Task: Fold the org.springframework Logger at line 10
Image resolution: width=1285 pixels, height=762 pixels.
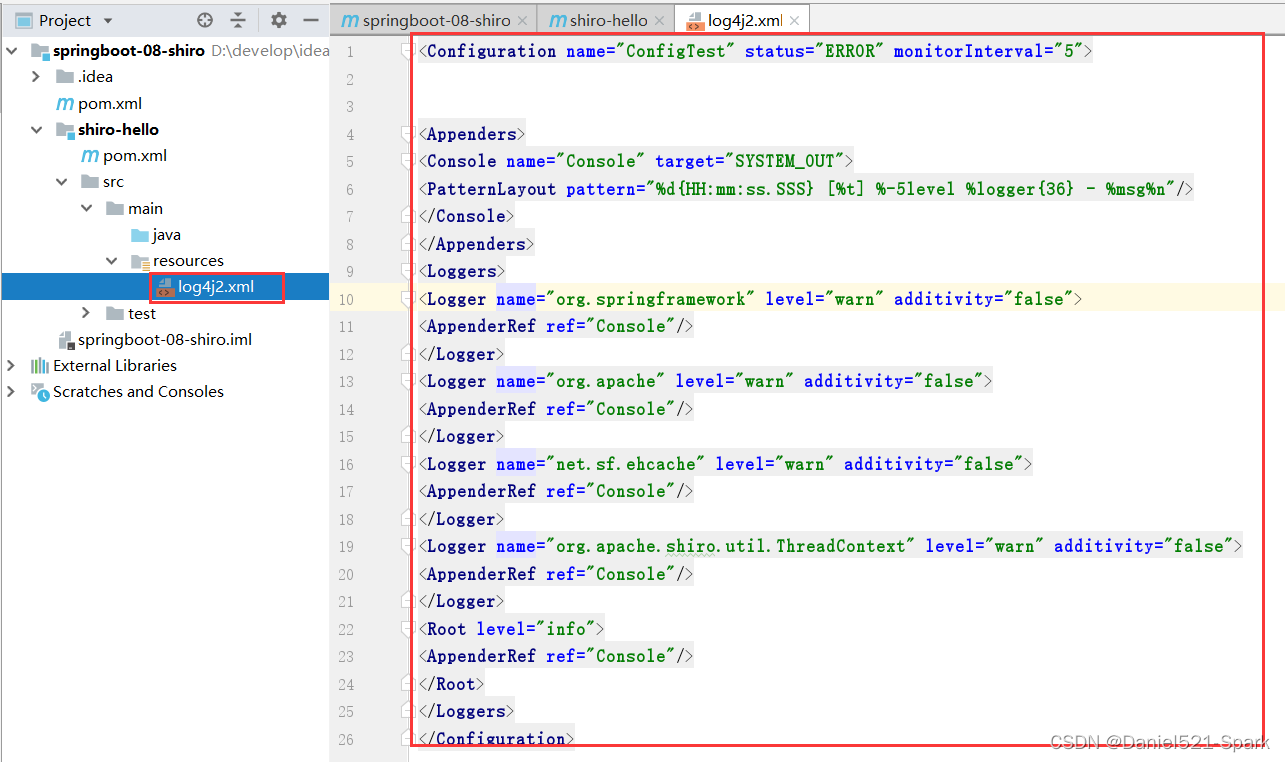Action: coord(407,298)
